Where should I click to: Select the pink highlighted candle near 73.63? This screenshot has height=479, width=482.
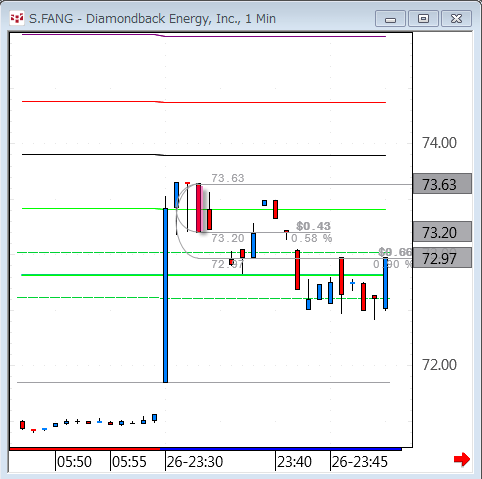point(199,208)
